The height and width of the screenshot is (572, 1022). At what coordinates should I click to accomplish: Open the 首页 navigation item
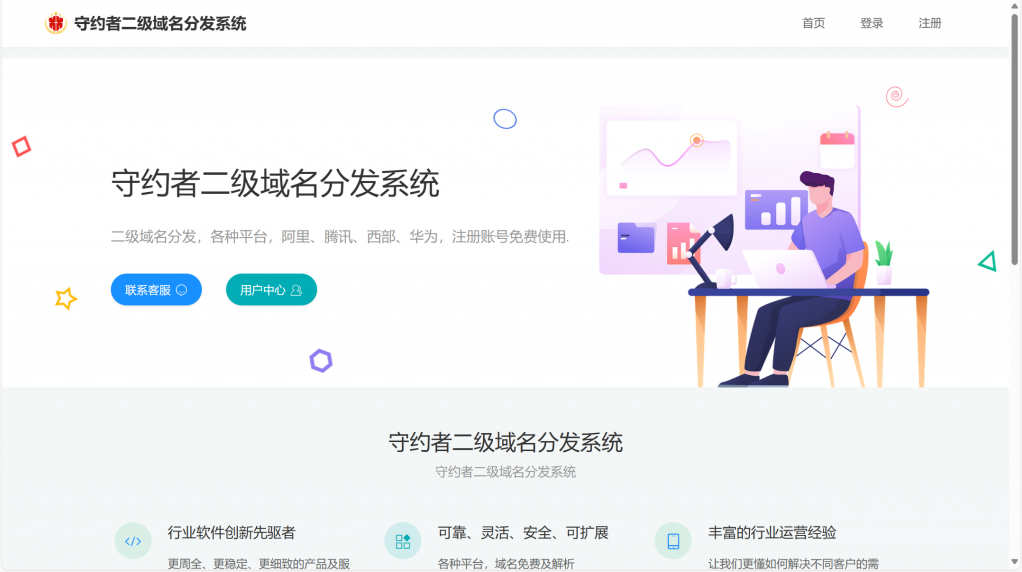click(813, 23)
